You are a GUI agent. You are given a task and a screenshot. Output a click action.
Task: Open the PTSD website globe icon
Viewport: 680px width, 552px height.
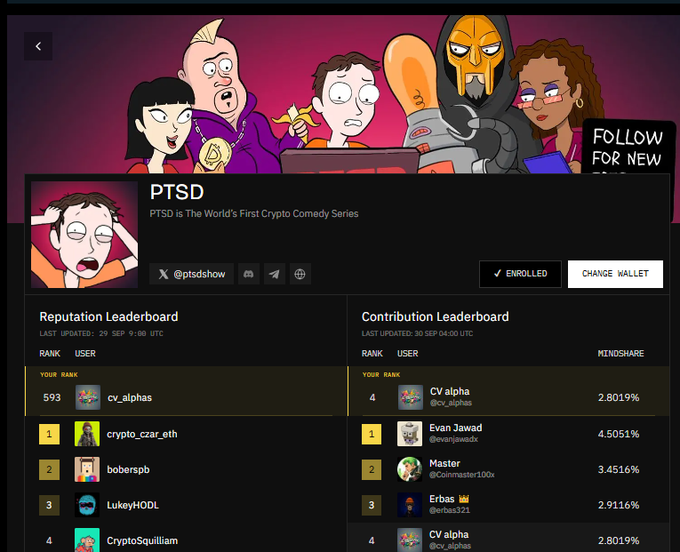[300, 274]
